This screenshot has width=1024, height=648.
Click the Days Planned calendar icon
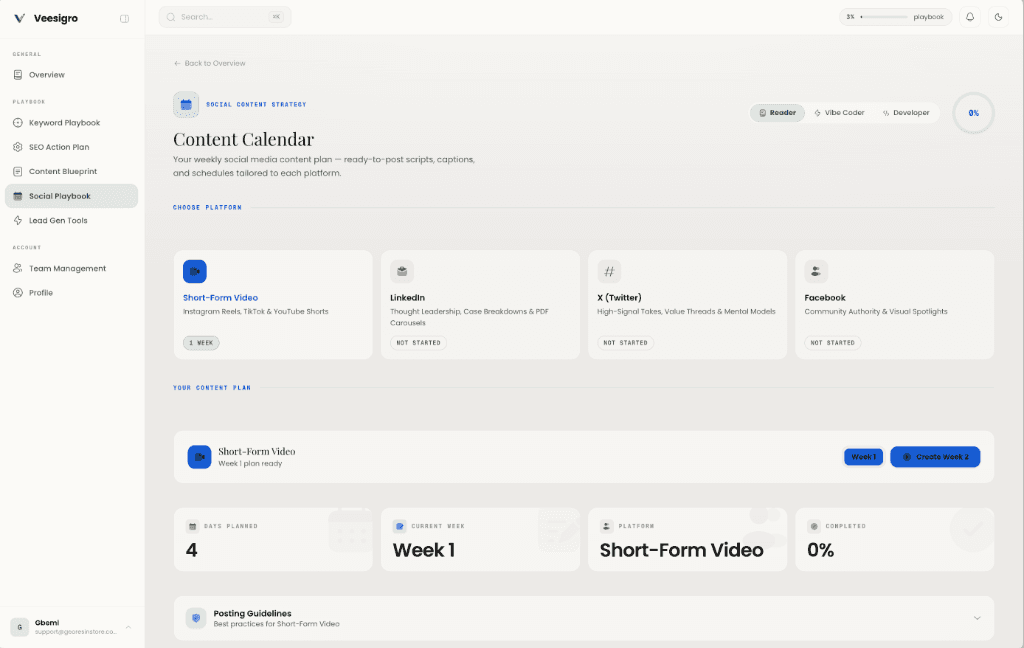click(192, 526)
